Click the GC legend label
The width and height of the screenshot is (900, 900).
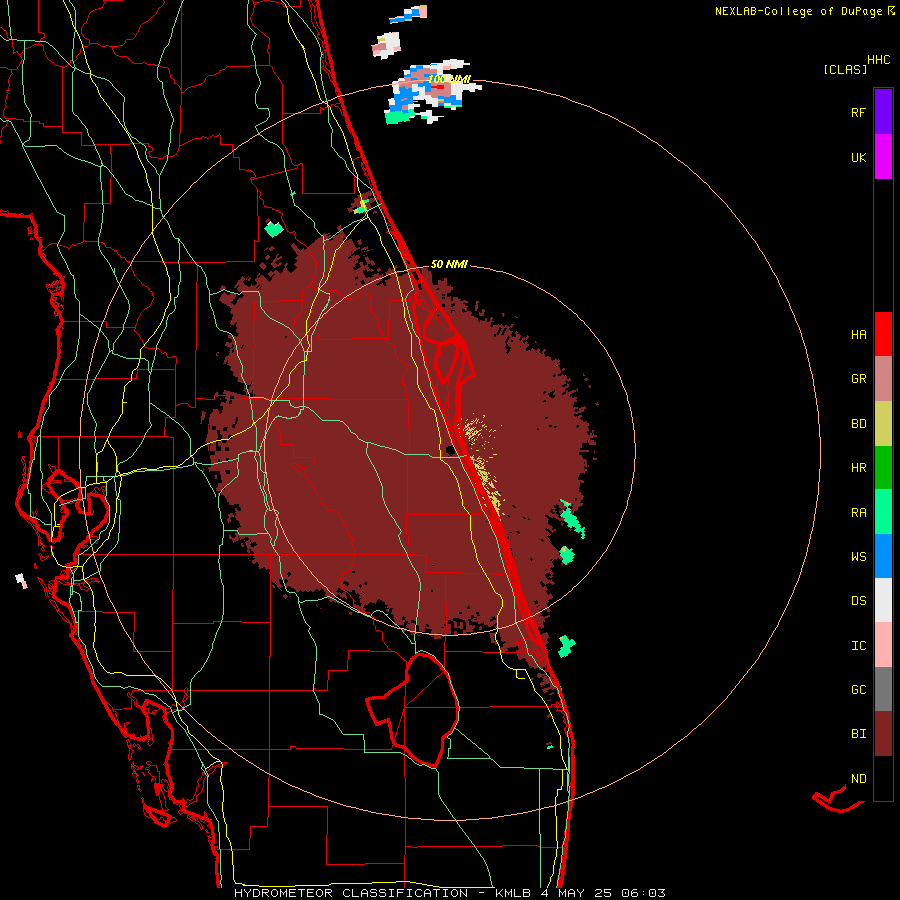click(858, 690)
